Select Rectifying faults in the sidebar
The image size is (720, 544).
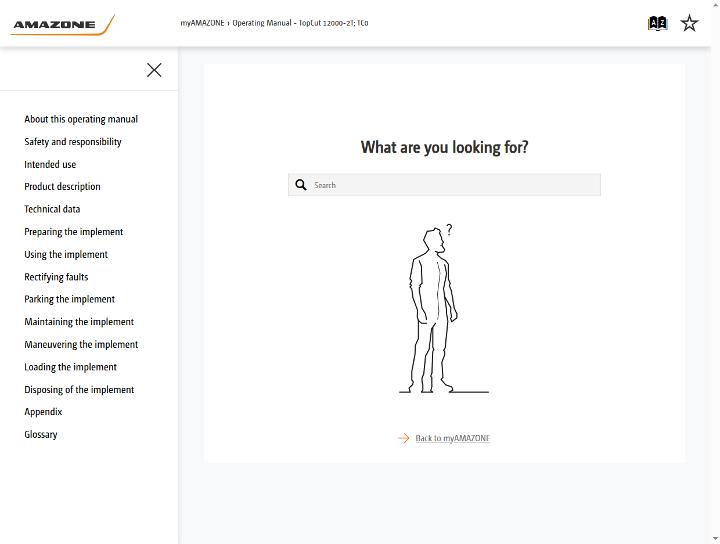(x=56, y=277)
